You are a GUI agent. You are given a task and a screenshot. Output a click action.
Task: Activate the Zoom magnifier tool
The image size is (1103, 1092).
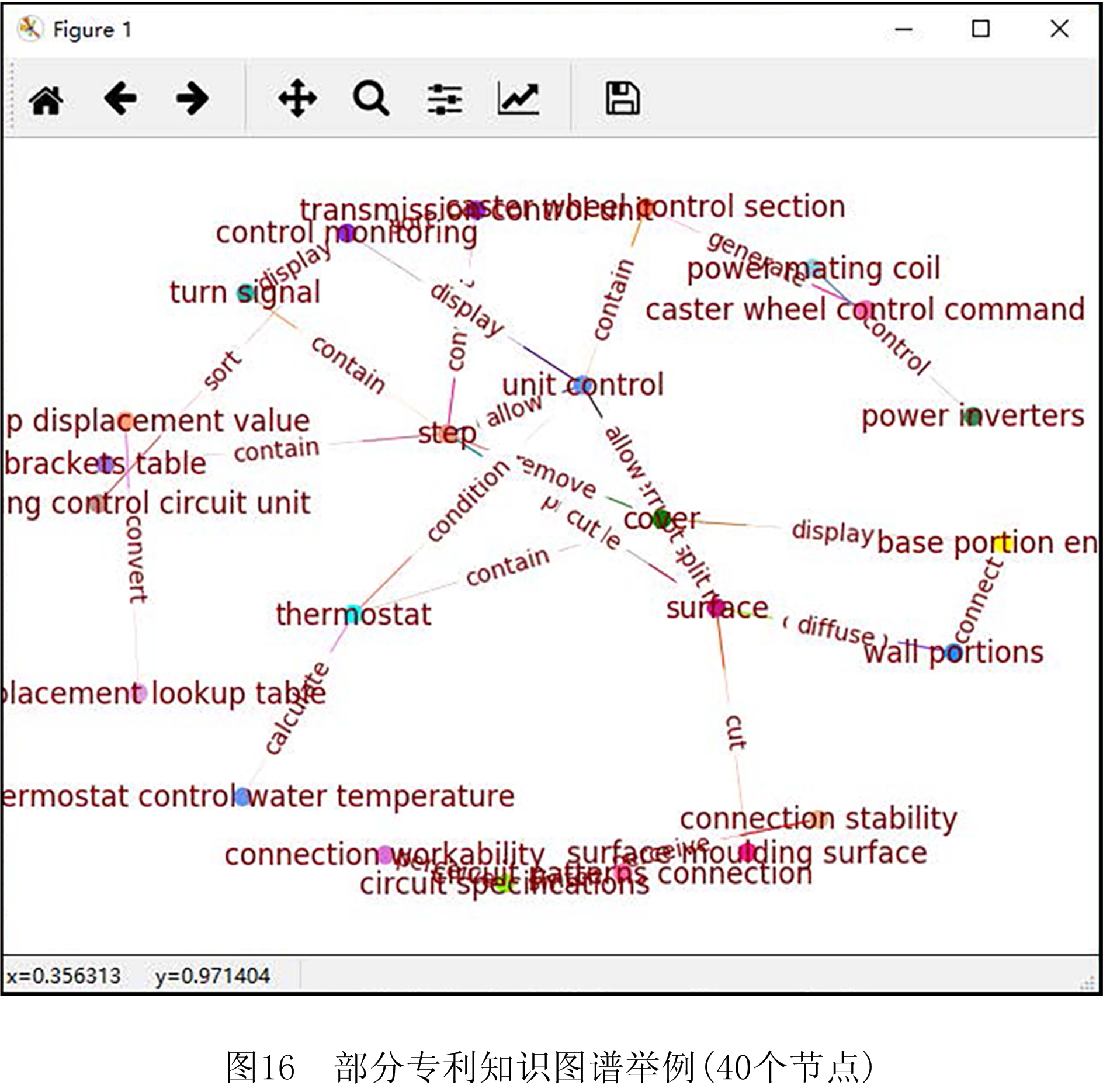click(x=370, y=98)
